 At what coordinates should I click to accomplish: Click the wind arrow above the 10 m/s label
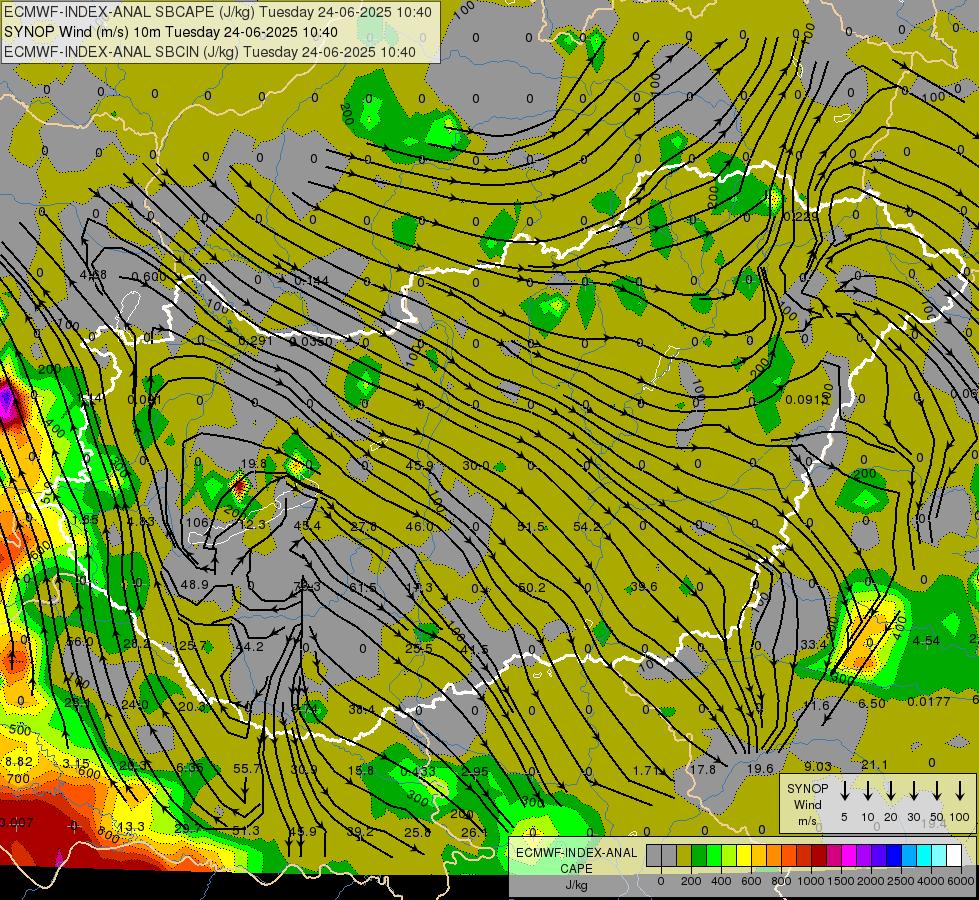click(868, 791)
